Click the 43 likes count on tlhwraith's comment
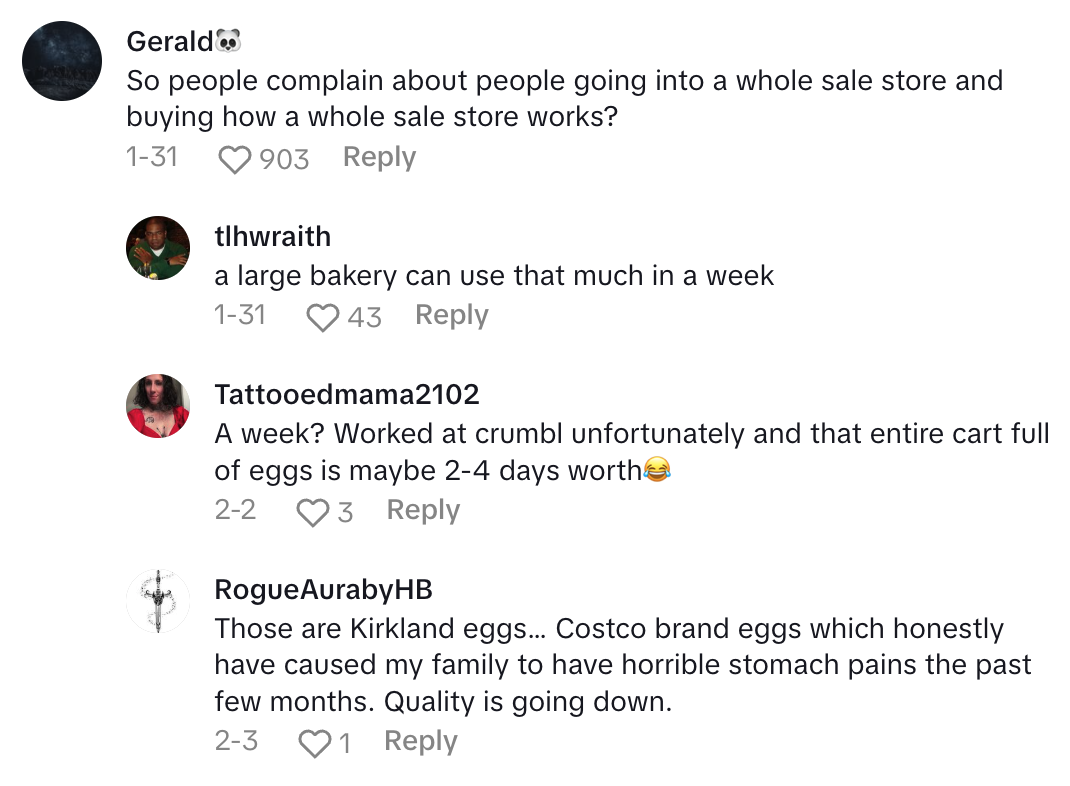The width and height of the screenshot is (1070, 786). pyautogui.click(x=364, y=317)
